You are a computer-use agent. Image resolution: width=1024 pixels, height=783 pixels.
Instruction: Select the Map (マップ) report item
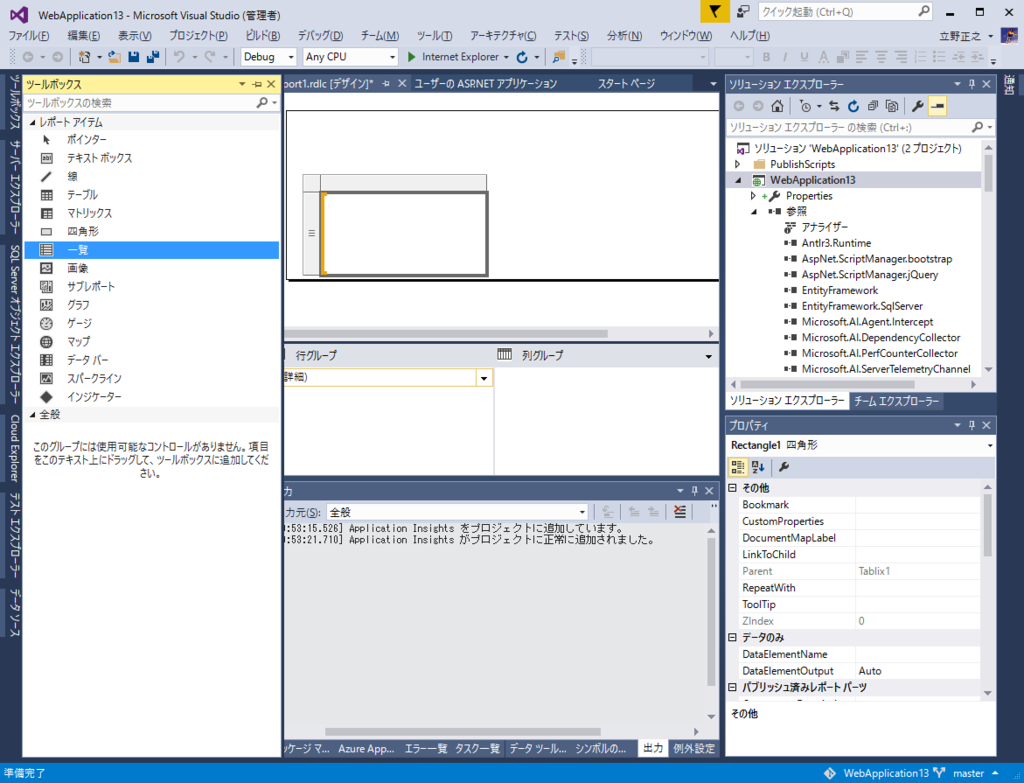[152, 342]
